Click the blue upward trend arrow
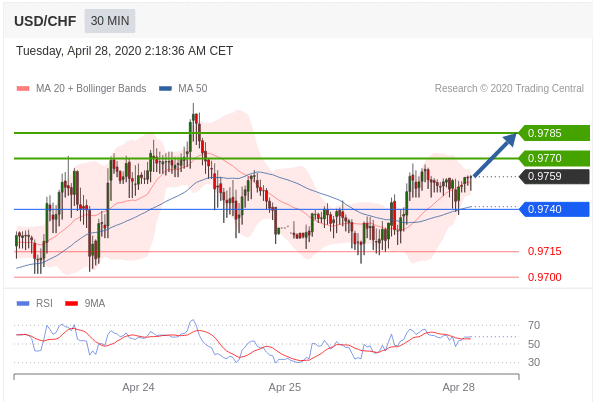Image resolution: width=595 pixels, height=406 pixels. (495, 154)
